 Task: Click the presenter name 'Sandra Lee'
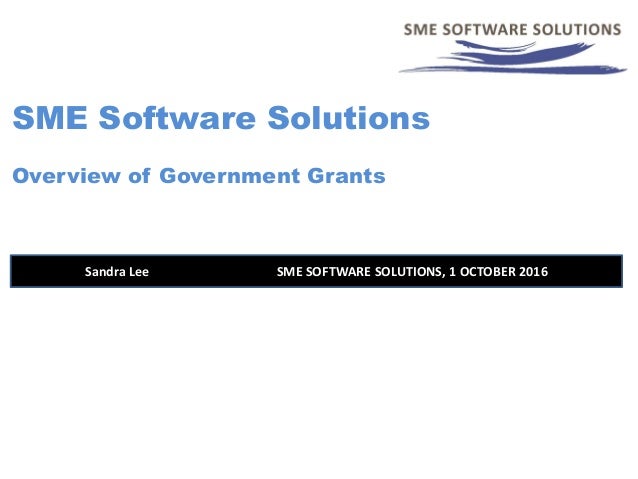(x=117, y=271)
